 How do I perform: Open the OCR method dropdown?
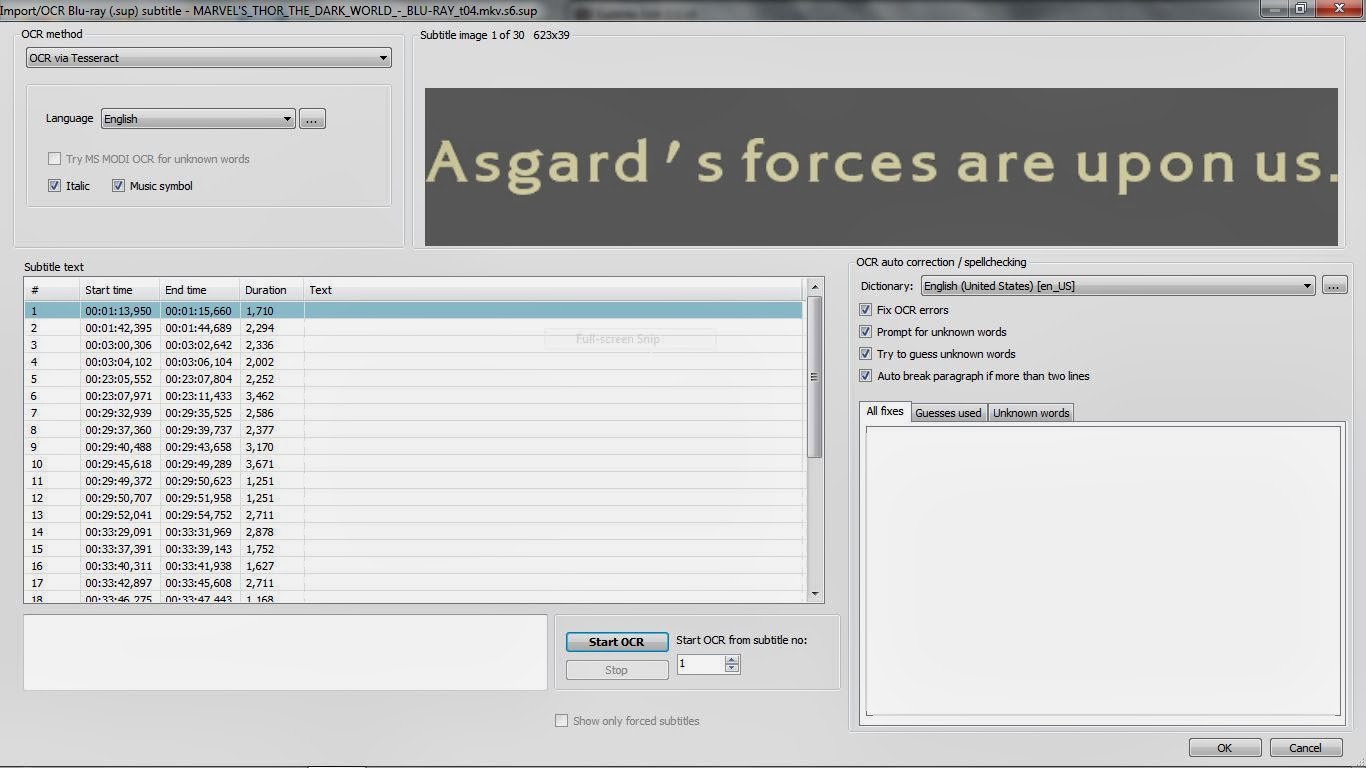208,58
